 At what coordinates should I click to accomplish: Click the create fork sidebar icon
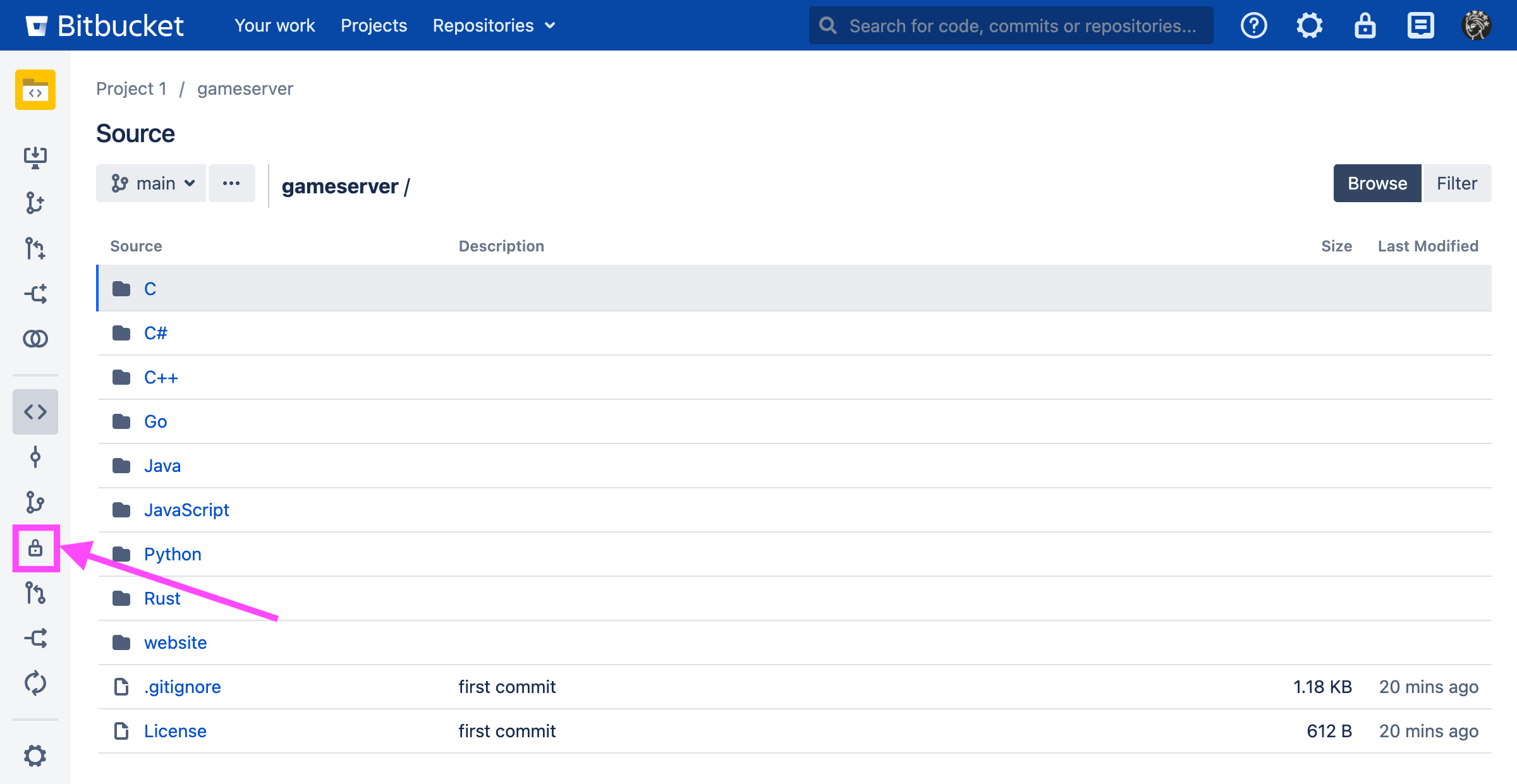[35, 294]
